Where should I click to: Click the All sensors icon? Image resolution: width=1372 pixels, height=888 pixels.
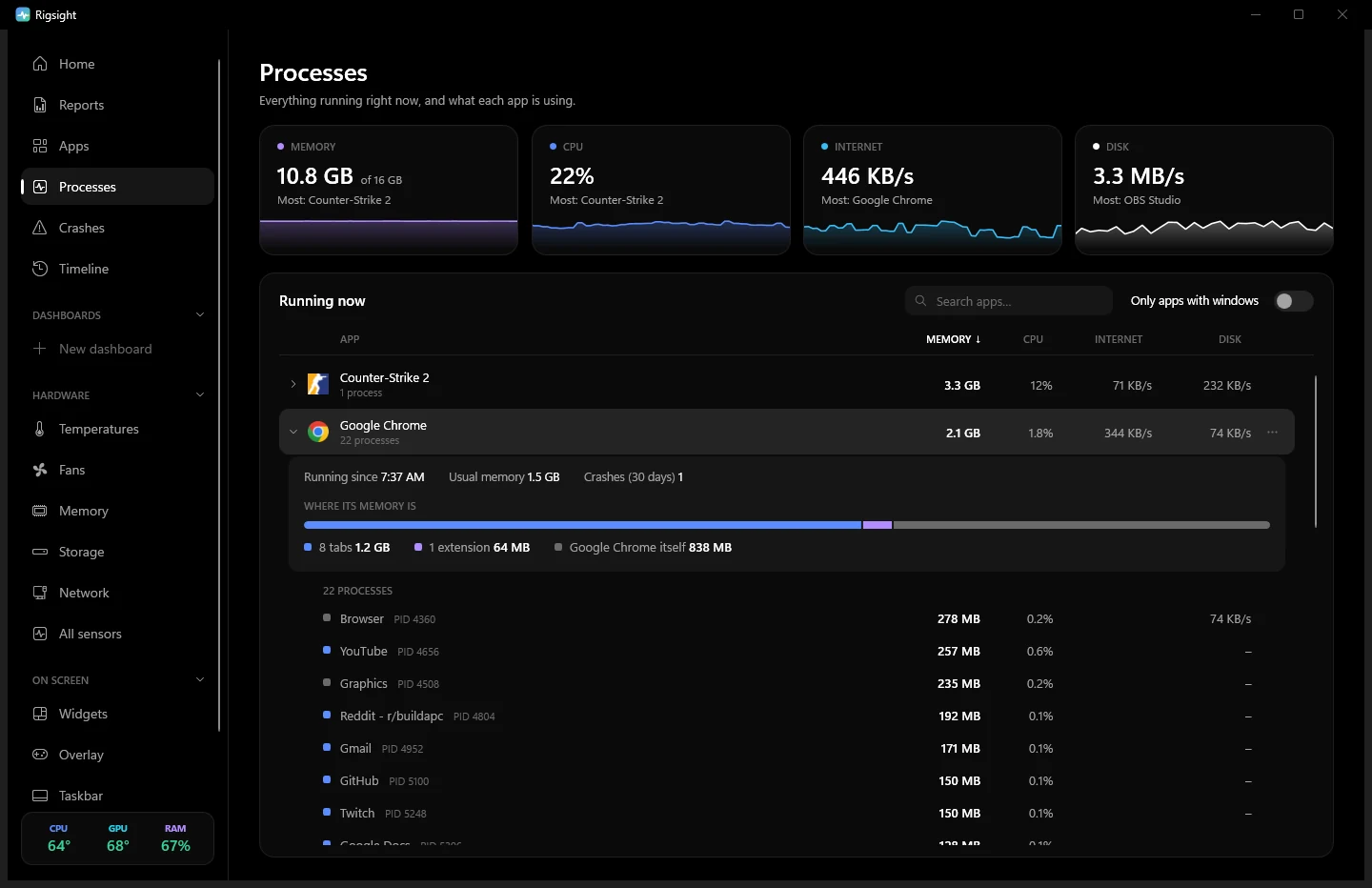pyautogui.click(x=40, y=634)
